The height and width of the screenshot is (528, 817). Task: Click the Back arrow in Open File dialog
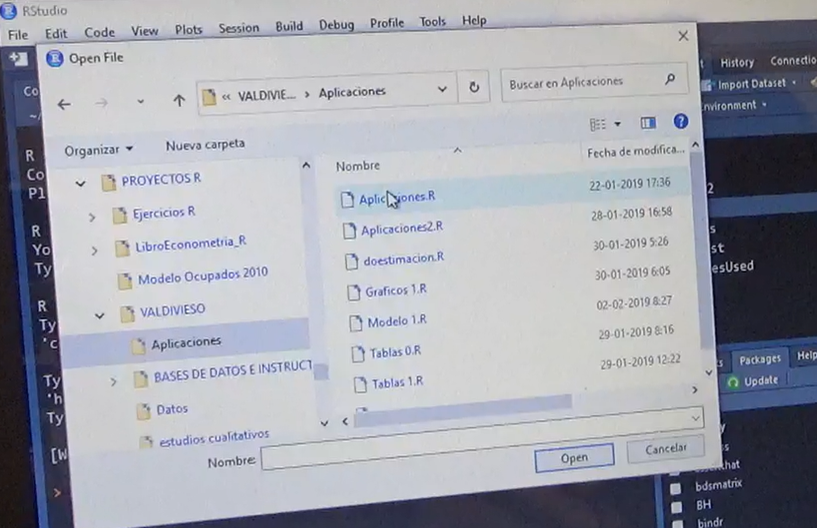point(64,105)
